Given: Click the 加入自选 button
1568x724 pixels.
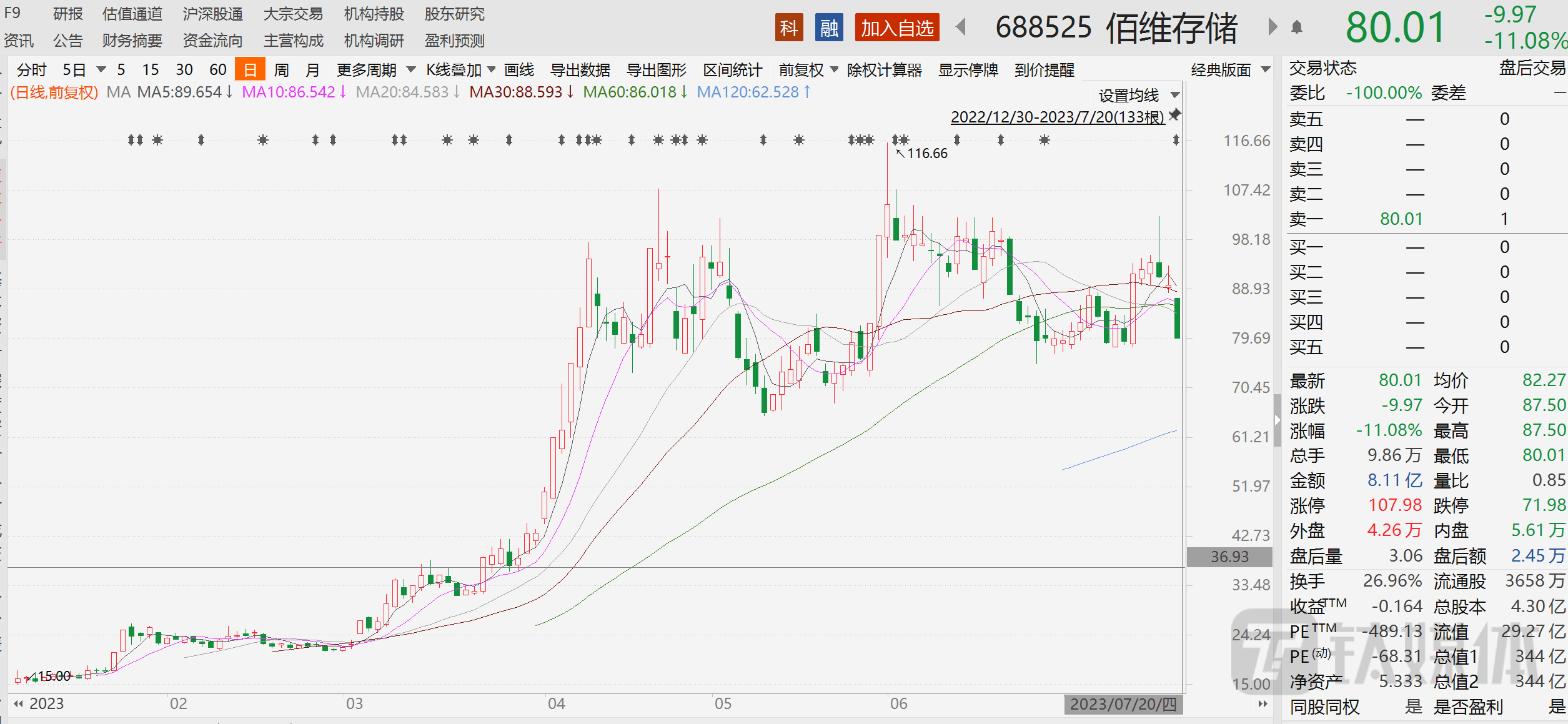Looking at the screenshot, I should (896, 28).
